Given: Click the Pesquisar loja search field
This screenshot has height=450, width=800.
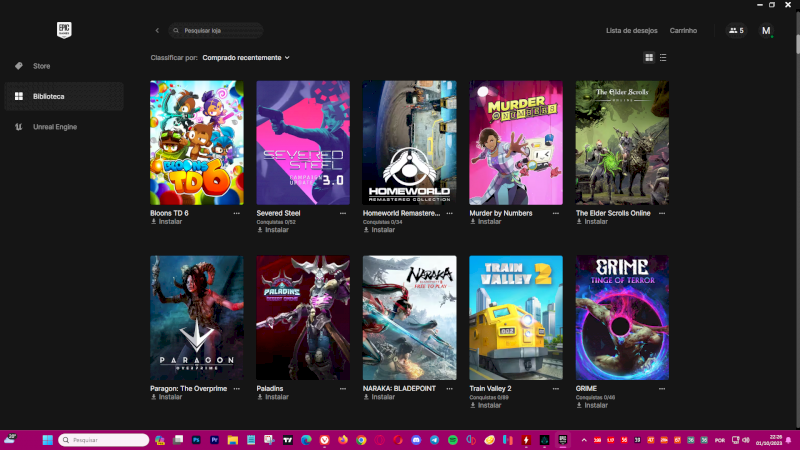Looking at the screenshot, I should (217, 31).
